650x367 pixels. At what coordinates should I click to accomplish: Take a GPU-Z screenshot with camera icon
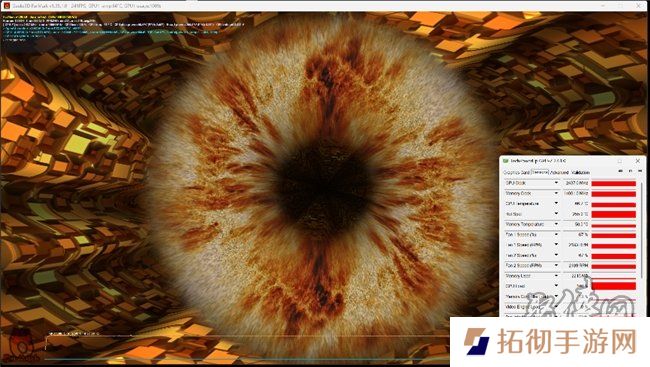[x=621, y=171]
